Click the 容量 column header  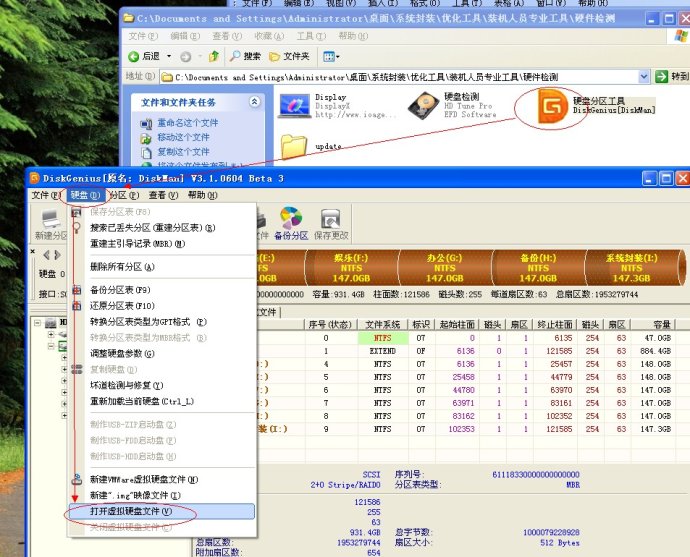pos(653,325)
